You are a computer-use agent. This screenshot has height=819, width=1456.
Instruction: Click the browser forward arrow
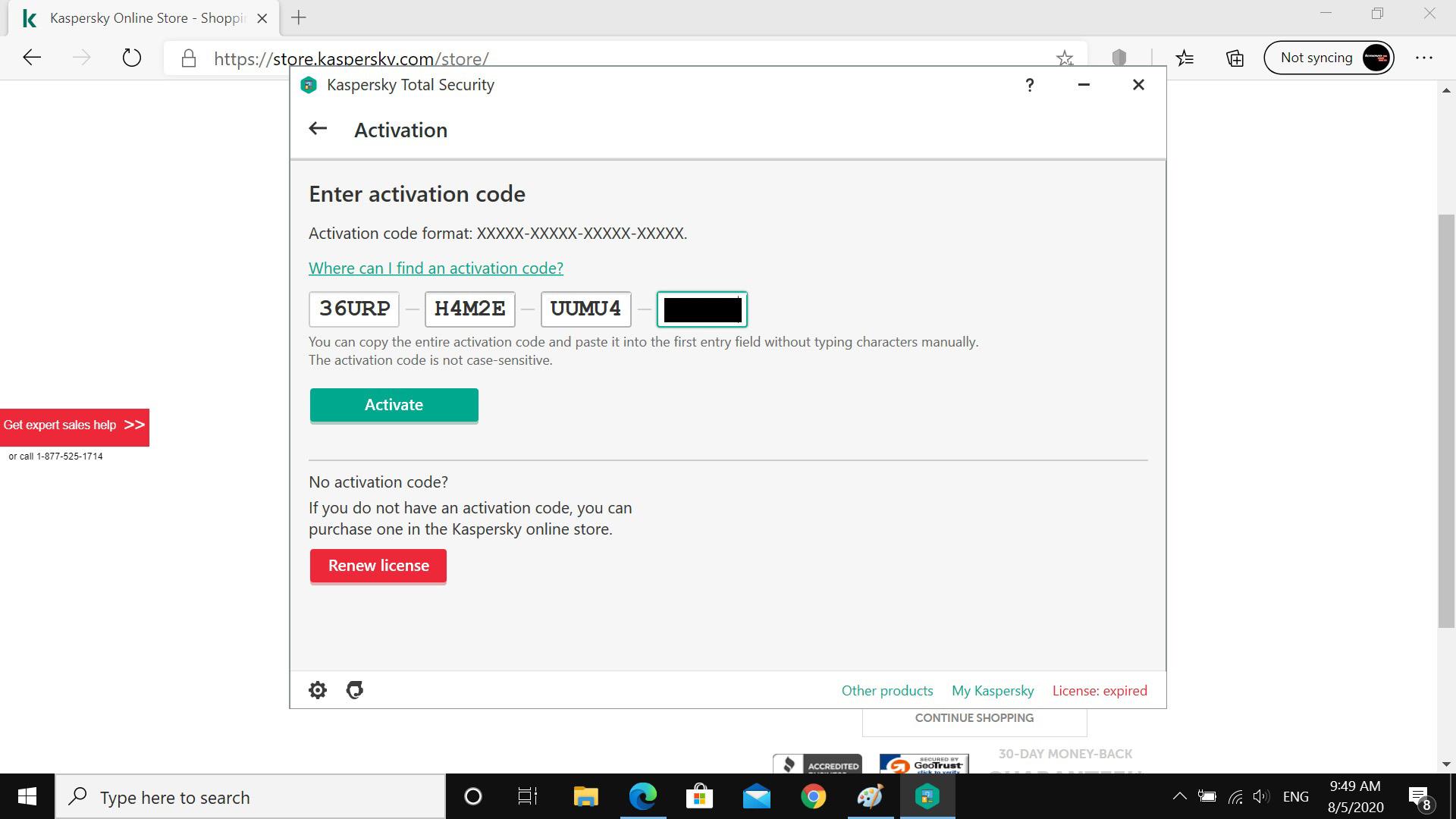pos(82,58)
